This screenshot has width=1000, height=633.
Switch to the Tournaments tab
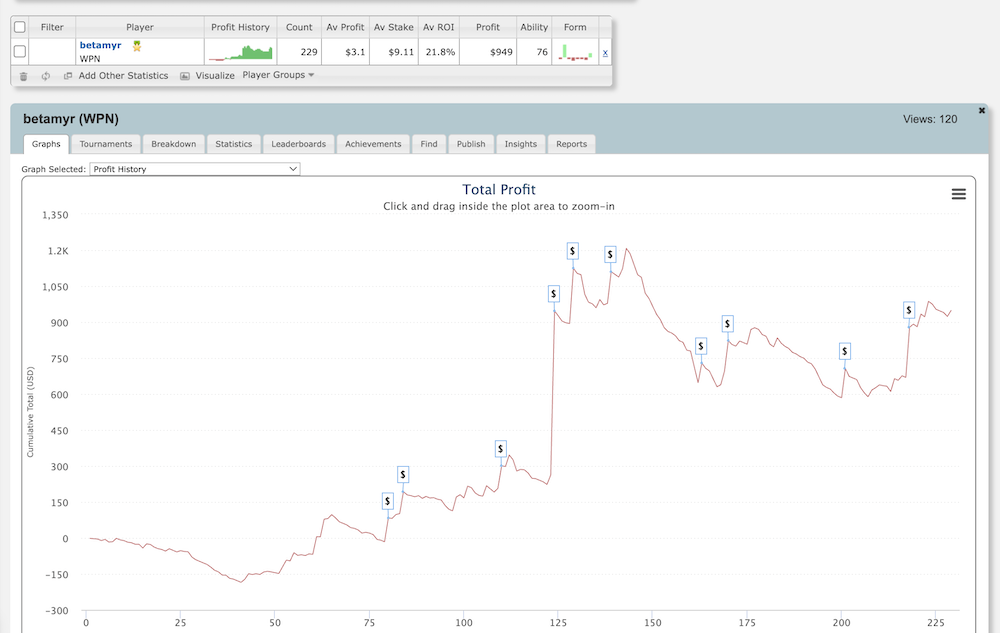[105, 144]
